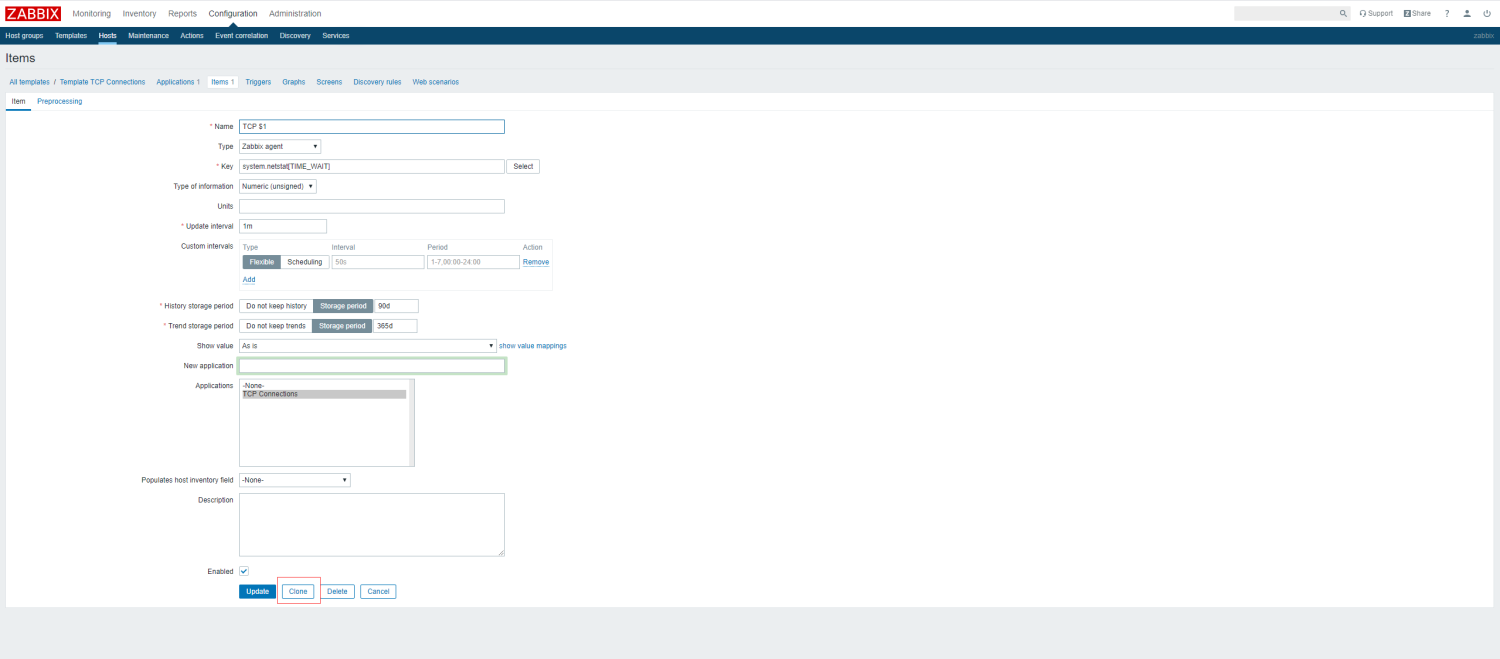
Task: Click the All templates breadcrumb
Action: tap(29, 82)
